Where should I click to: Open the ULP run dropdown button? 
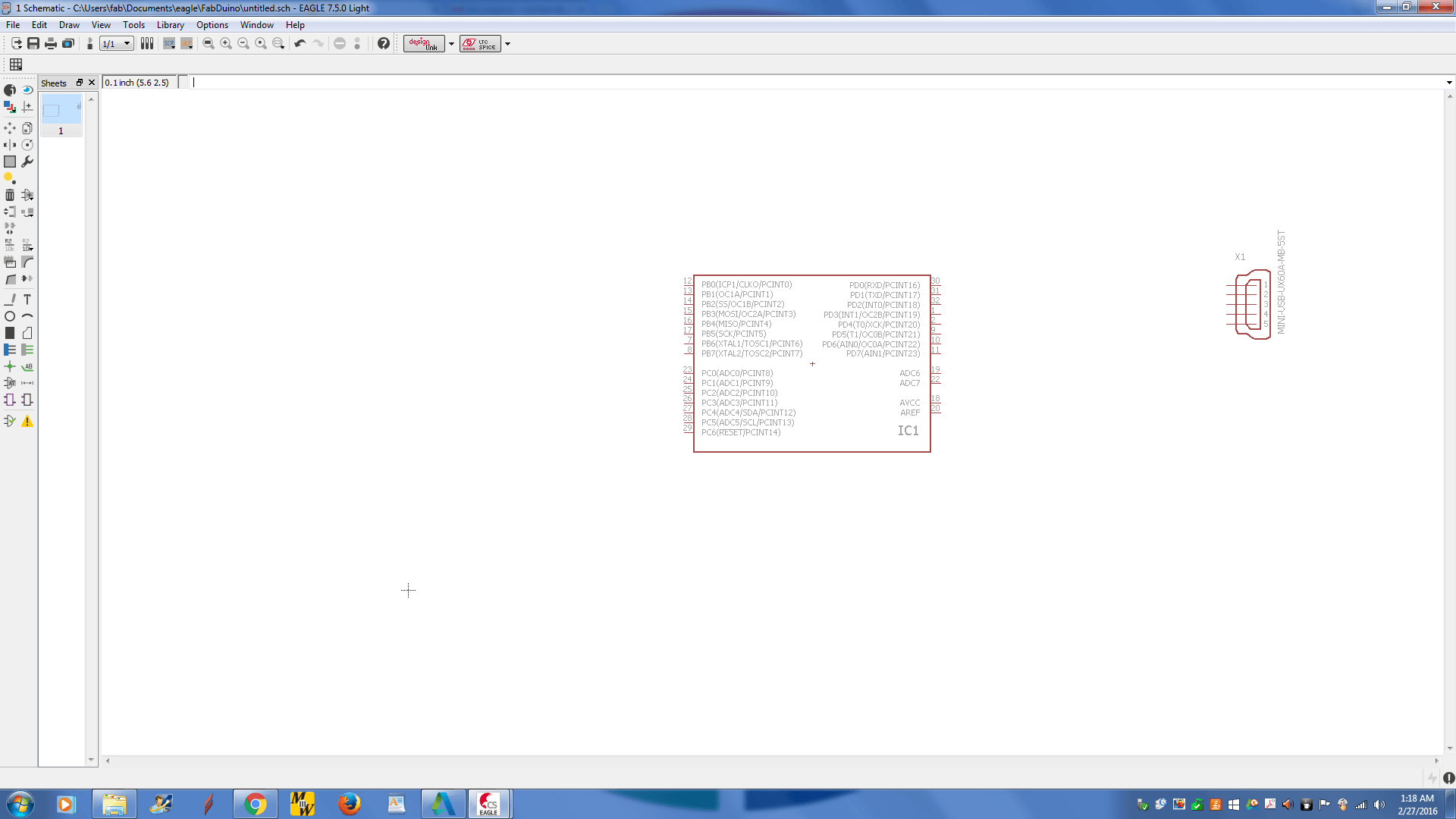(x=187, y=43)
